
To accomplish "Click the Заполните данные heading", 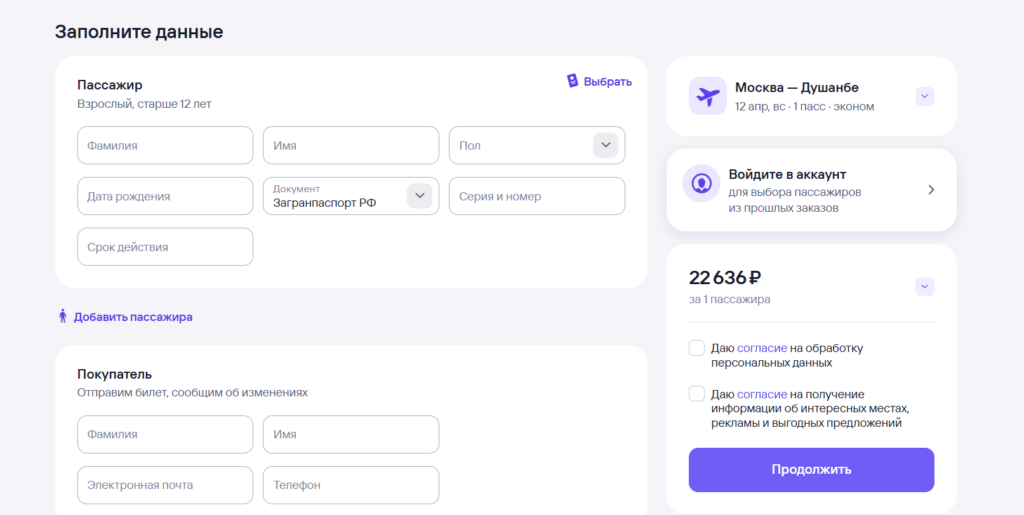I will 139,31.
